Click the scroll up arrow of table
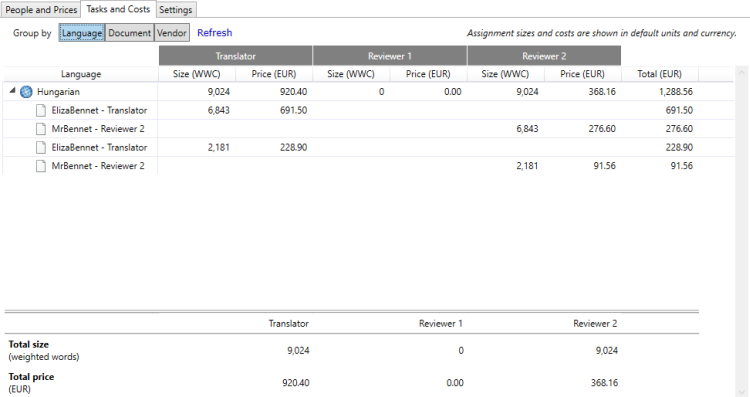 (x=742, y=73)
